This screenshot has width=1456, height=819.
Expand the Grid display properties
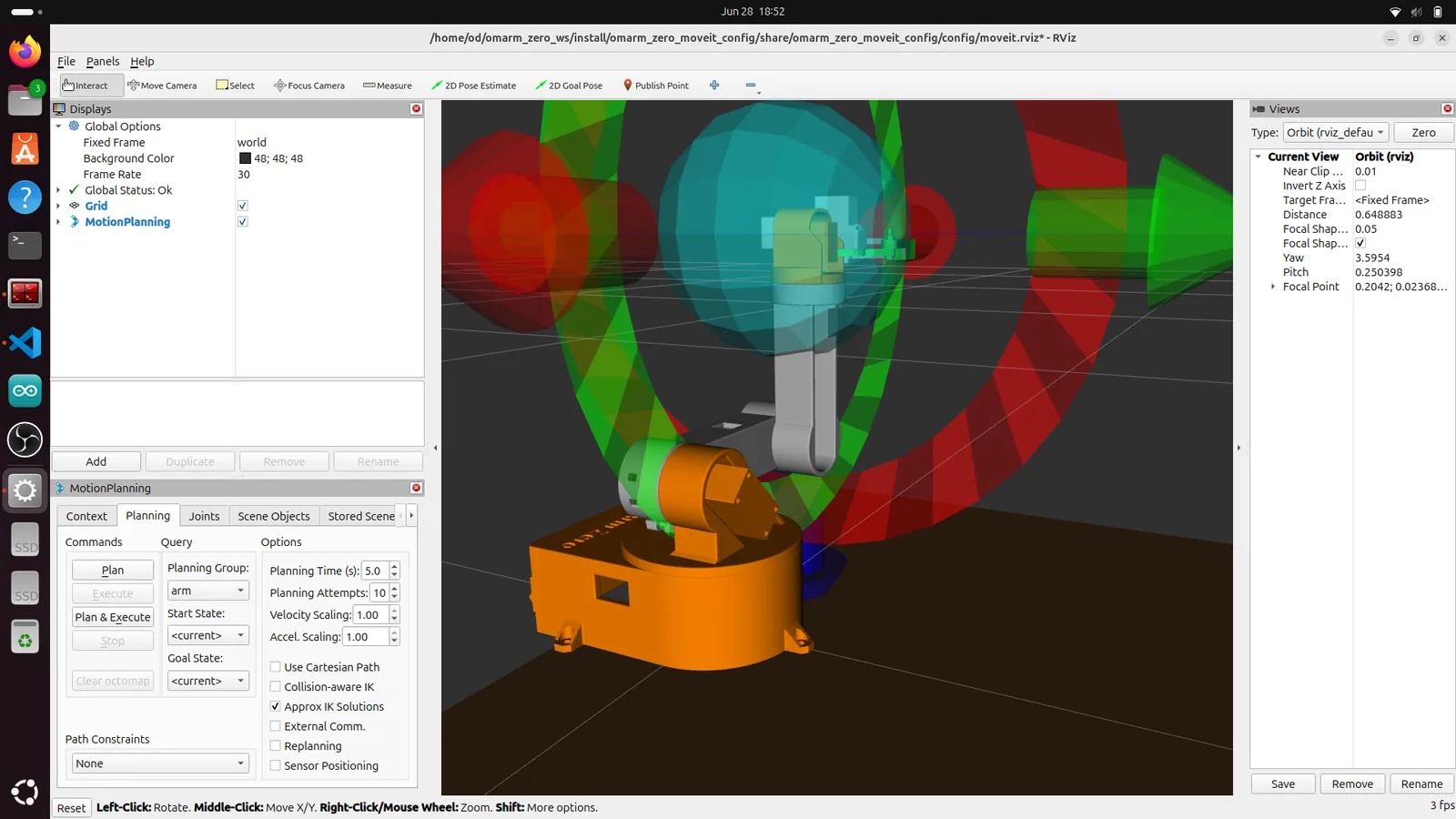click(x=59, y=206)
